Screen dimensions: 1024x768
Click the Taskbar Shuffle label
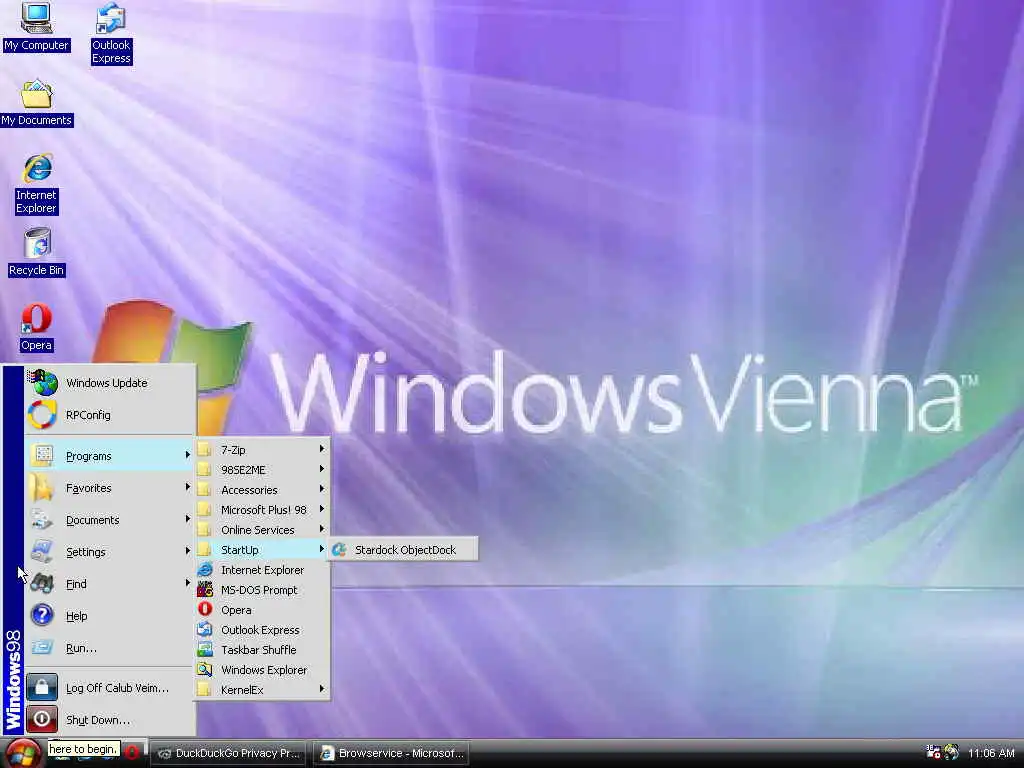click(259, 650)
